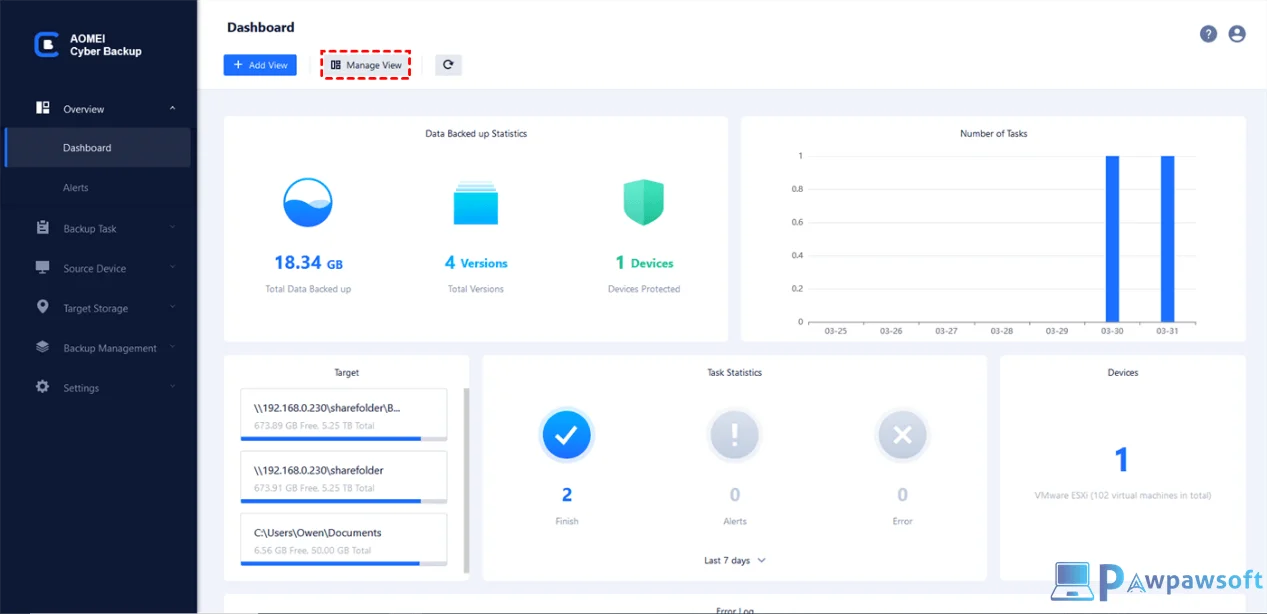
Task: Click the 6.56 GB Free, 50.00 GB Total text
Action: 312,551
